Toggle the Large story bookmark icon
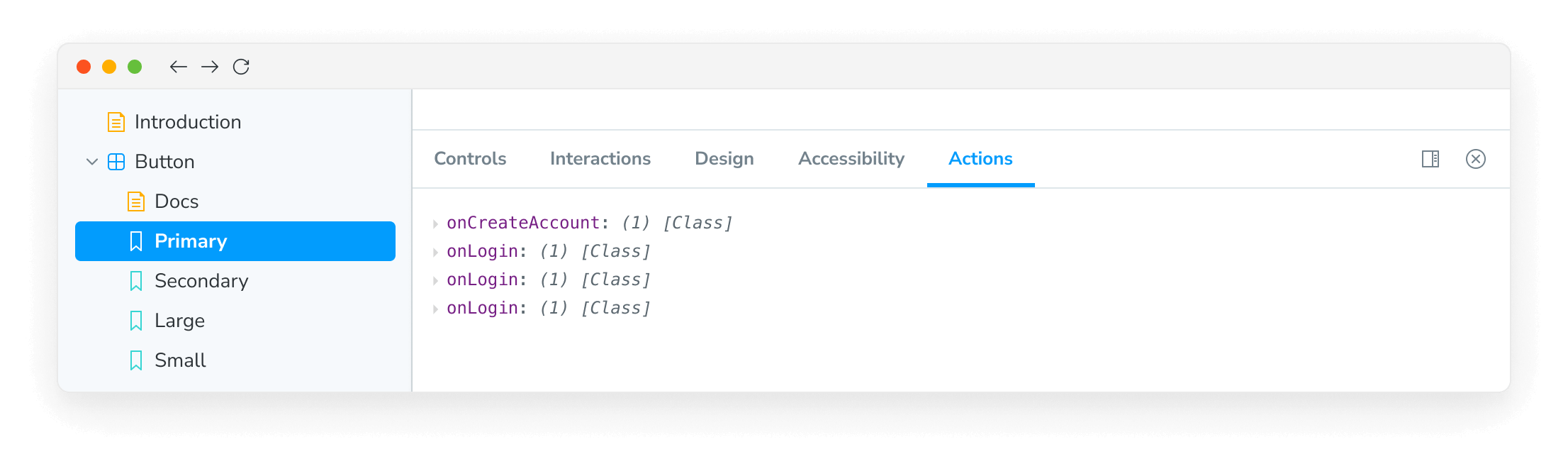 point(135,321)
